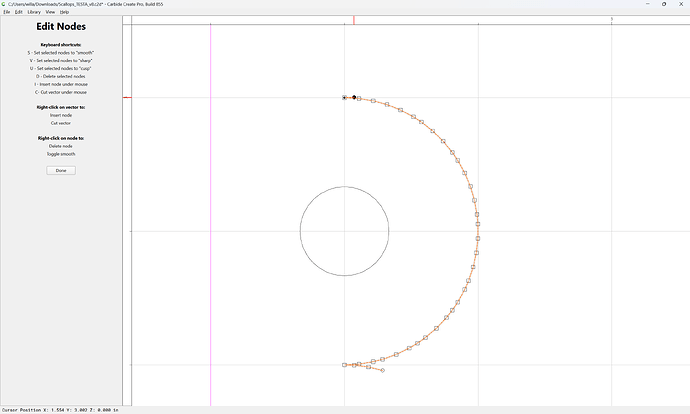Viewport: 690px width, 414px height.
Task: Click the Carbide Create app icon in the title bar
Action: coord(4,4)
